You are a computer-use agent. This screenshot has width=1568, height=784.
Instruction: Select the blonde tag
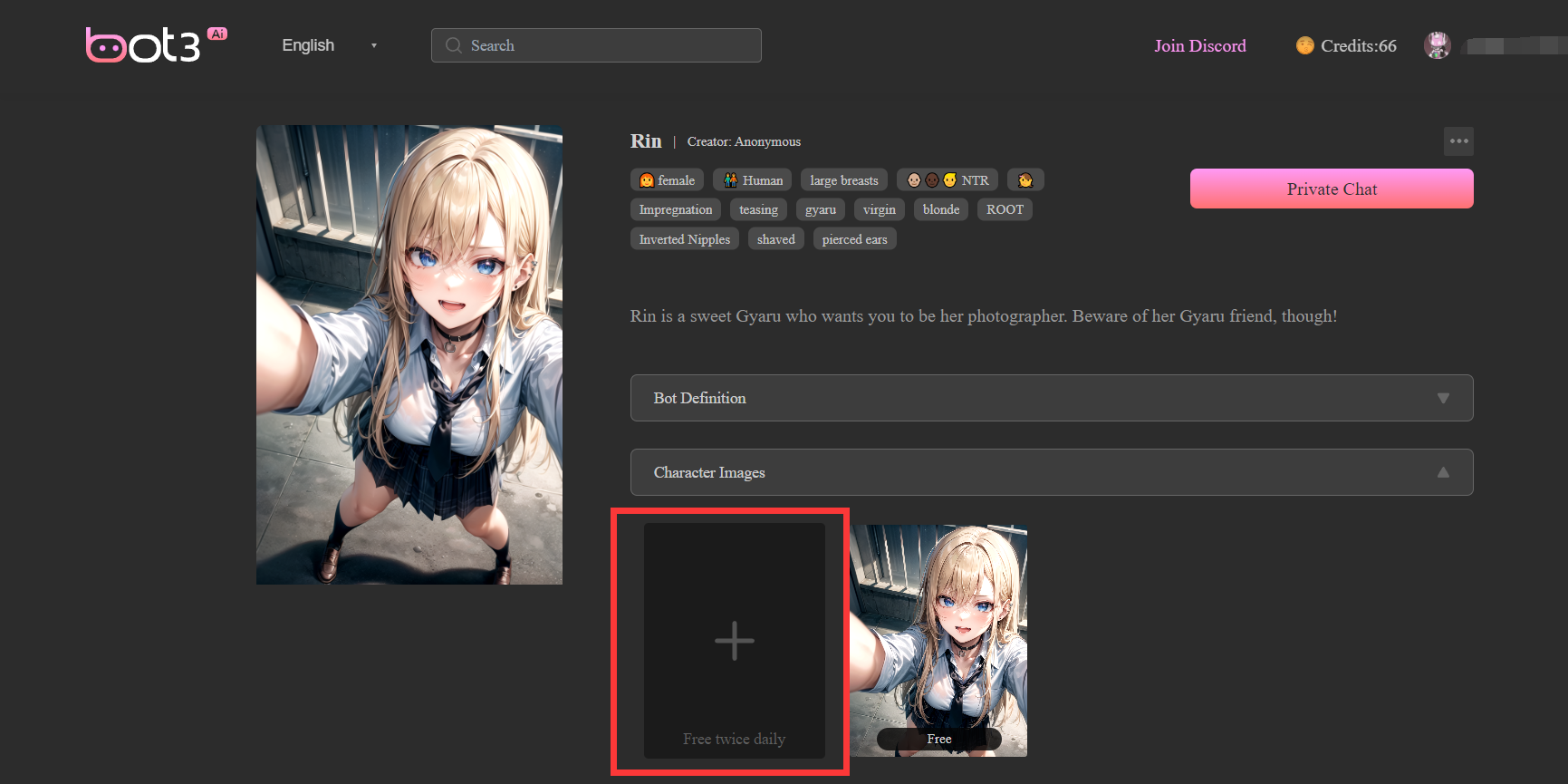[941, 209]
